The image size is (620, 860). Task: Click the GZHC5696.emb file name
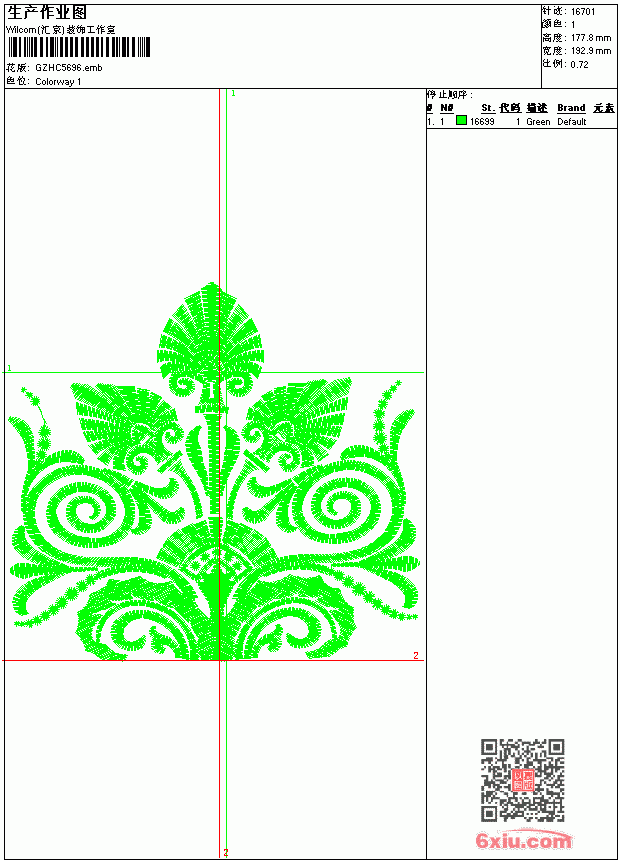pos(69,68)
